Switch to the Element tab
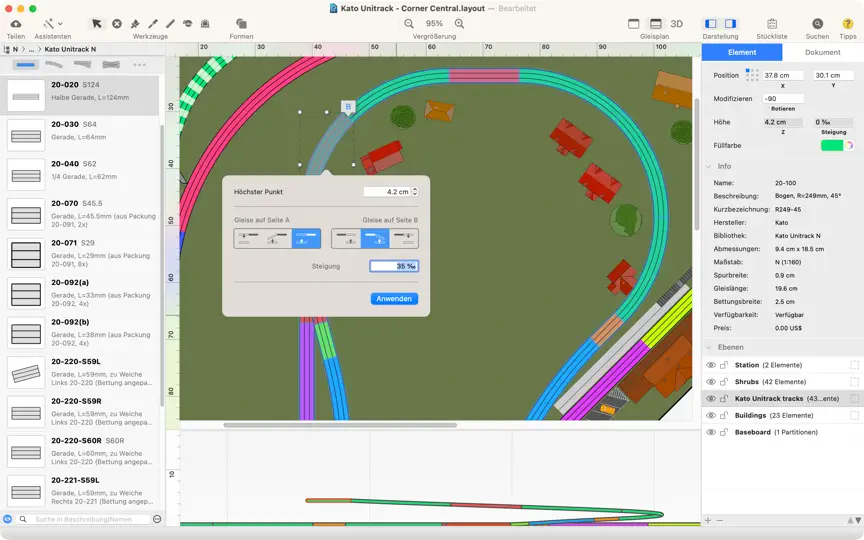The height and width of the screenshot is (540, 864). 742,52
